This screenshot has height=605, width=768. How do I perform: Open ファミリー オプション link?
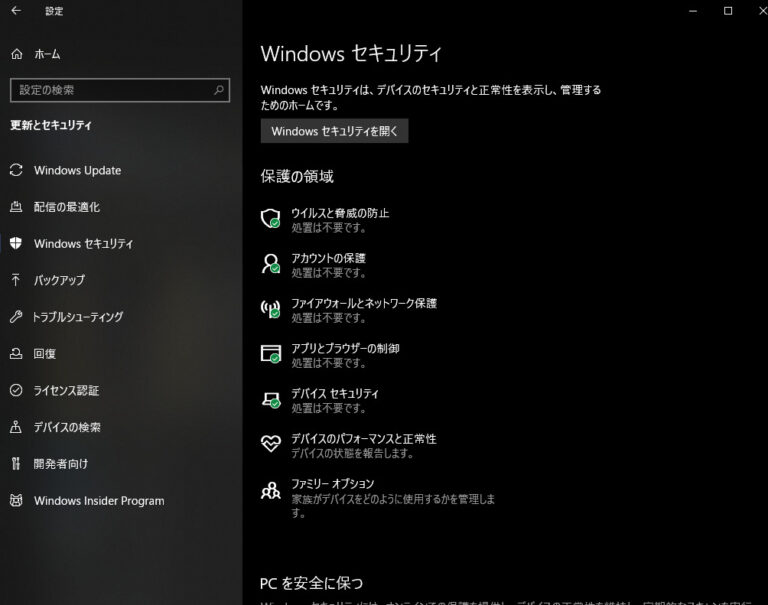tap(333, 484)
